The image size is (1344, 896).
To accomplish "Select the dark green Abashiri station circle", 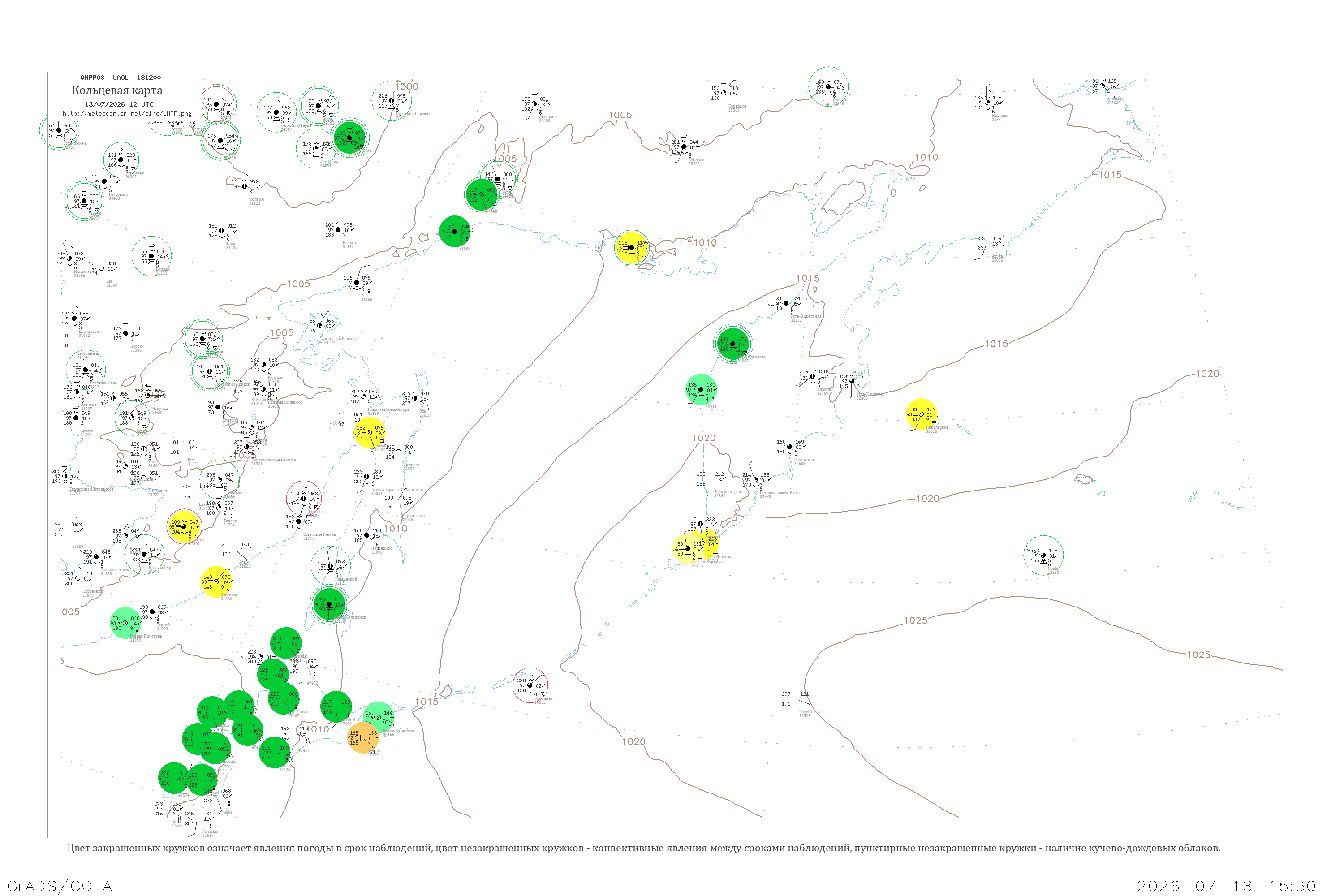I will click(336, 707).
